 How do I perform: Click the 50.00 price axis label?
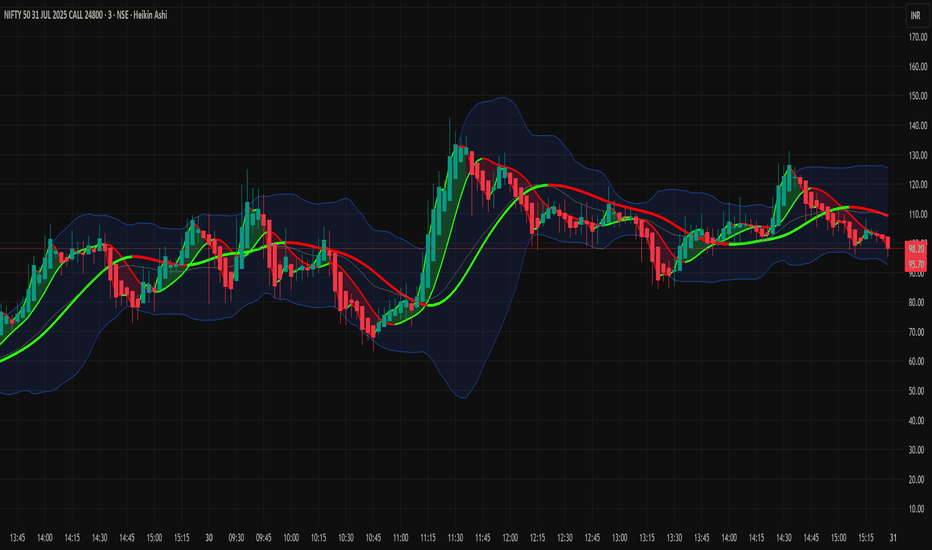[x=918, y=391]
